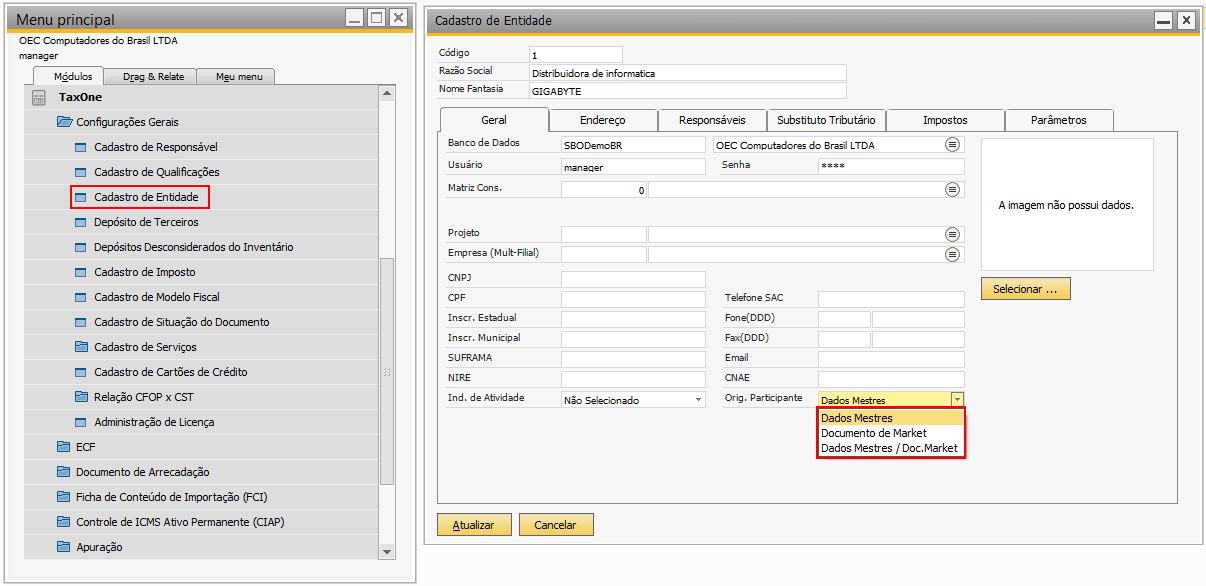The image size is (1206, 586).
Task: Click the CIAP folder icon
Action: [64, 522]
